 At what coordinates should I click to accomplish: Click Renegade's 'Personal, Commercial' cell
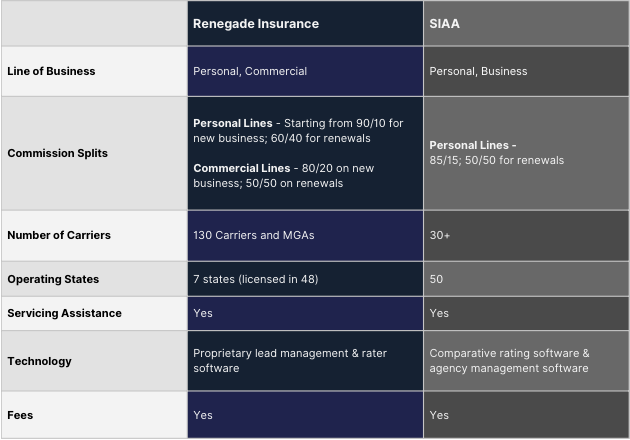tap(250, 71)
